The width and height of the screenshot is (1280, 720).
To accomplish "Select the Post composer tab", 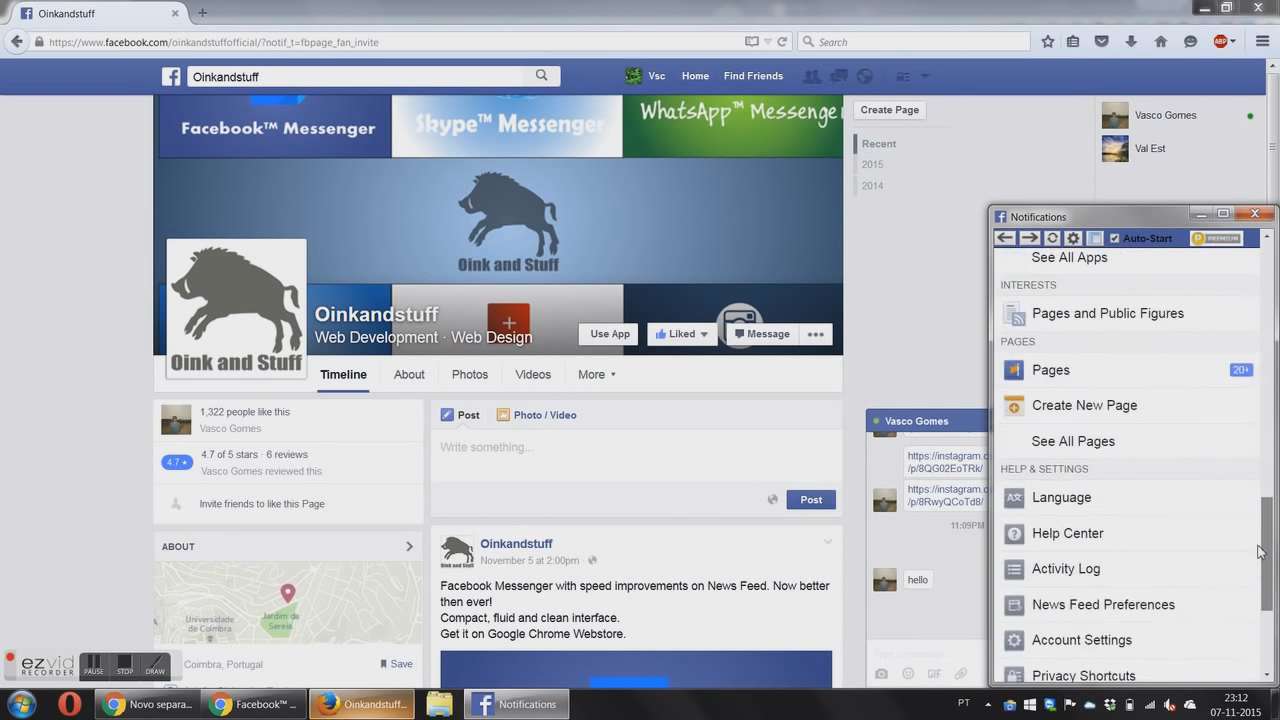I will 460,415.
